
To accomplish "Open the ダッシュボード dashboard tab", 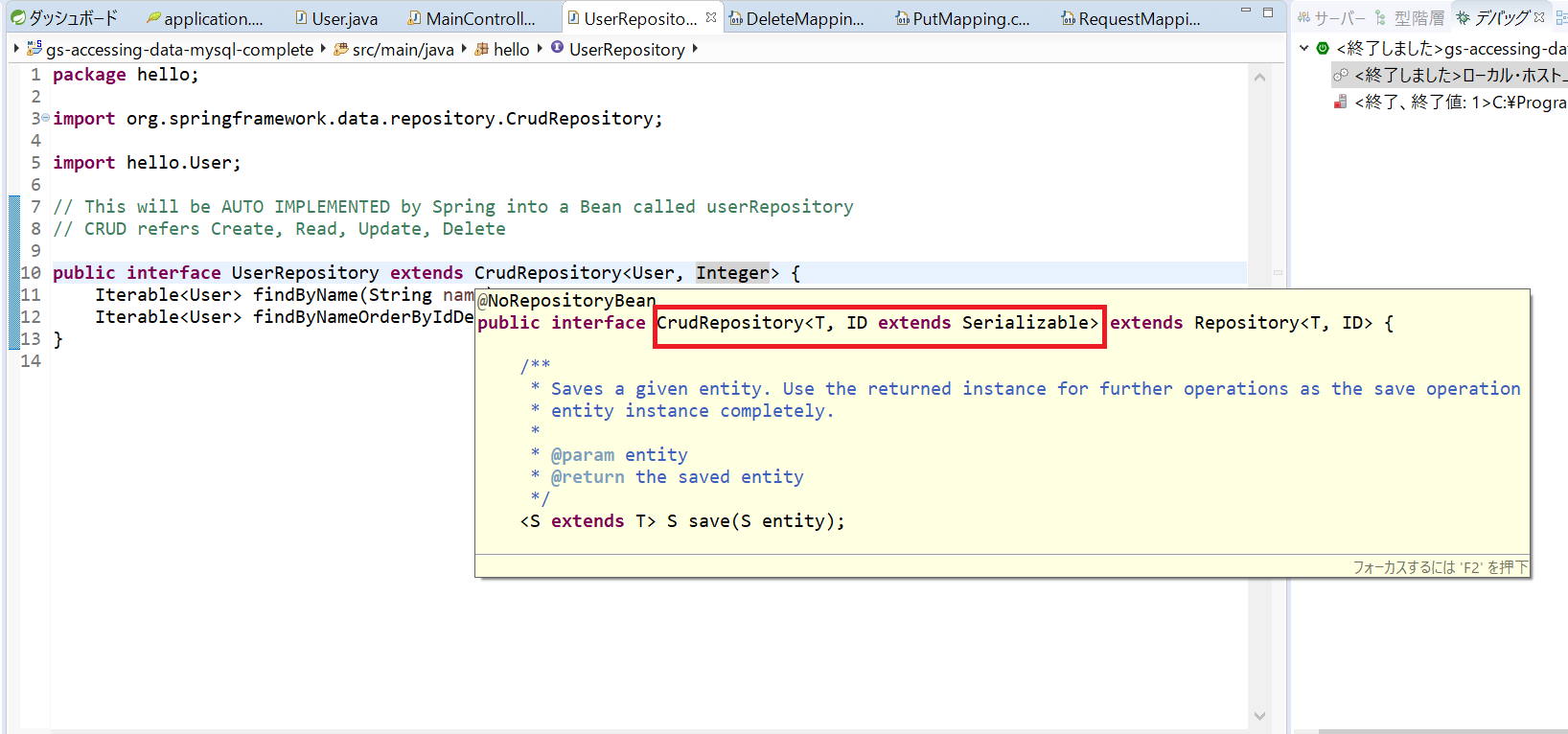I will (63, 18).
